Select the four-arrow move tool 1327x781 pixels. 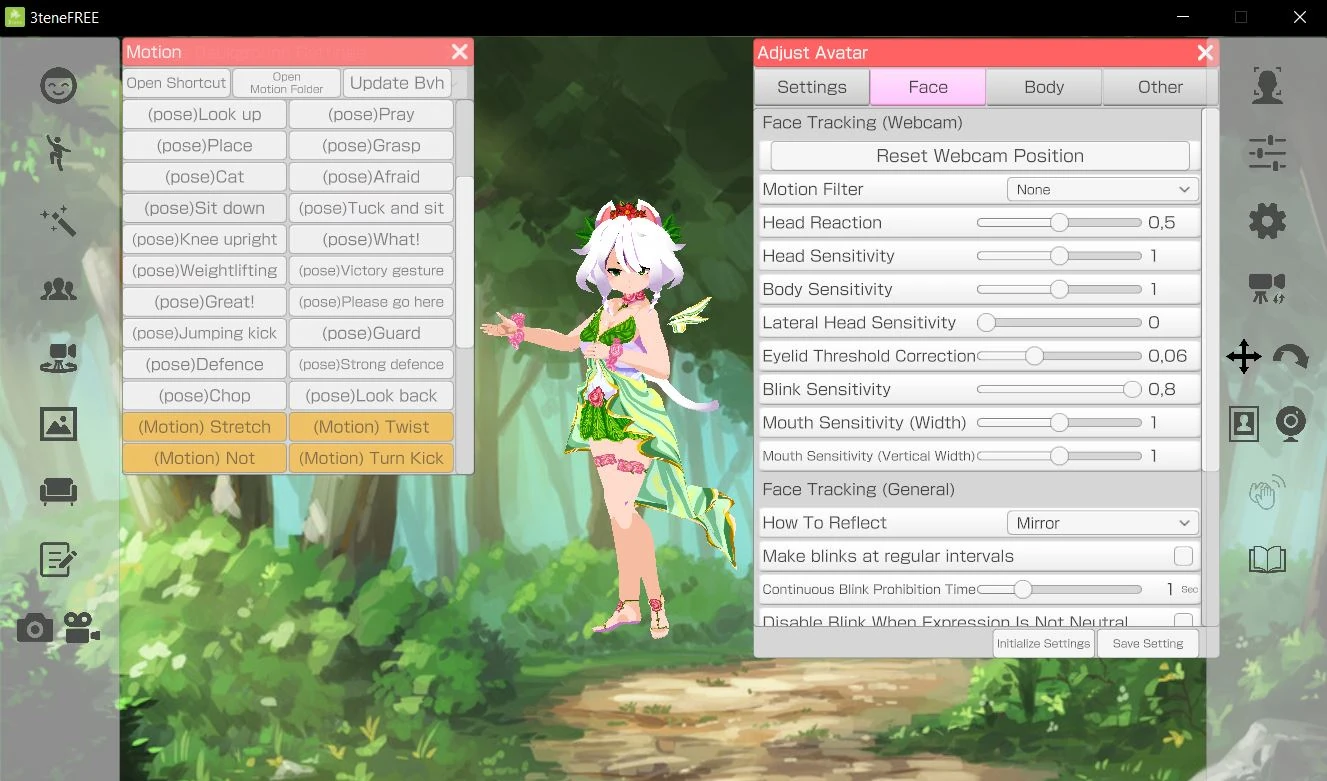coord(1244,357)
